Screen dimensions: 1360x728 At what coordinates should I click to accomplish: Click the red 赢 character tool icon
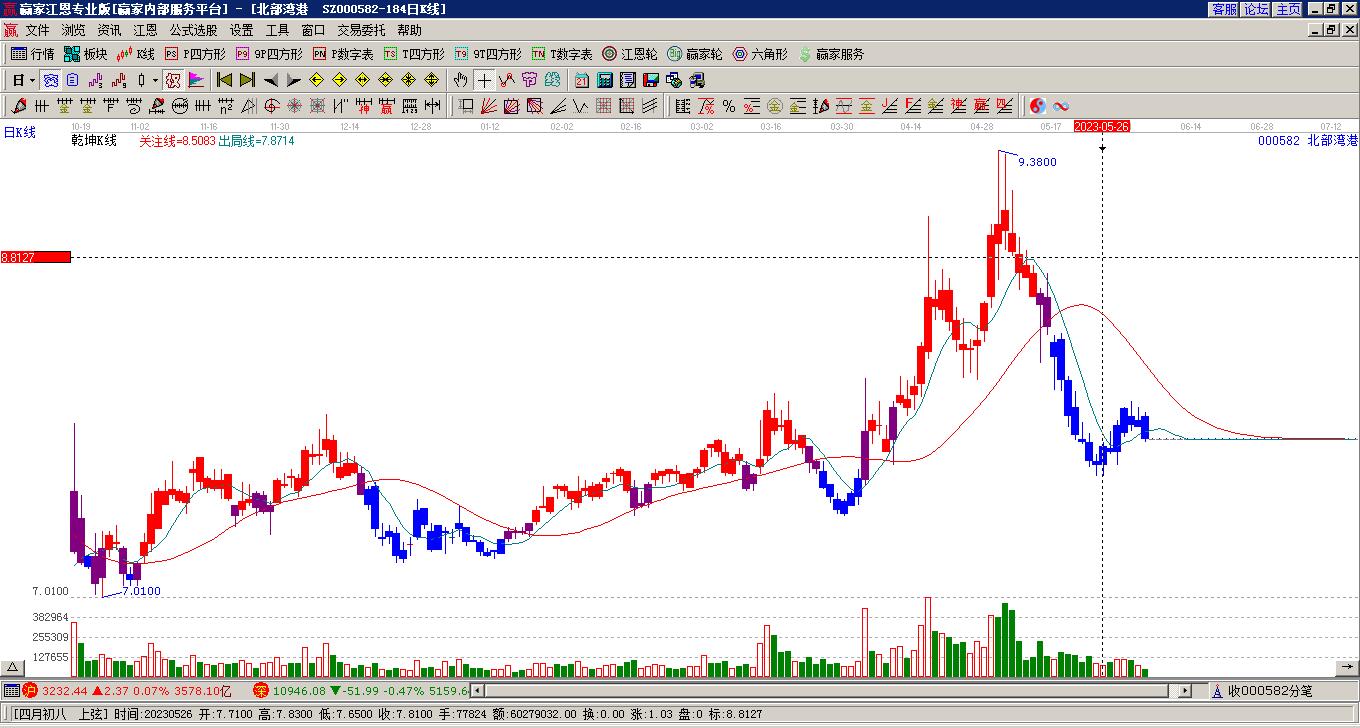(x=386, y=106)
